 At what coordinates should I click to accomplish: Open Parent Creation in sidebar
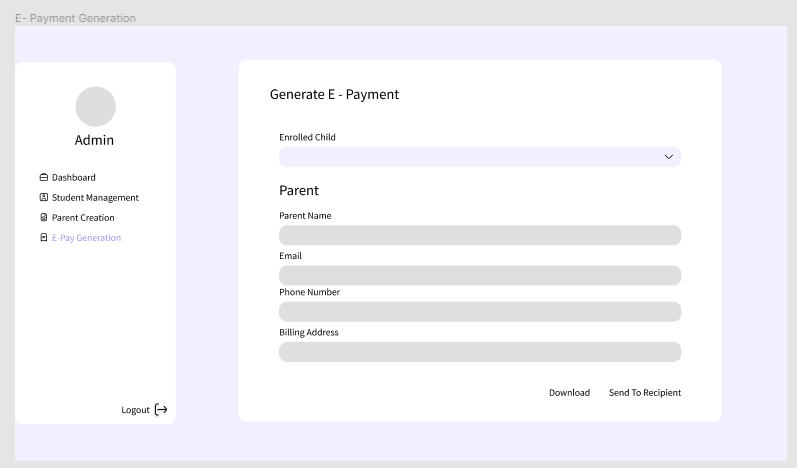[83, 217]
